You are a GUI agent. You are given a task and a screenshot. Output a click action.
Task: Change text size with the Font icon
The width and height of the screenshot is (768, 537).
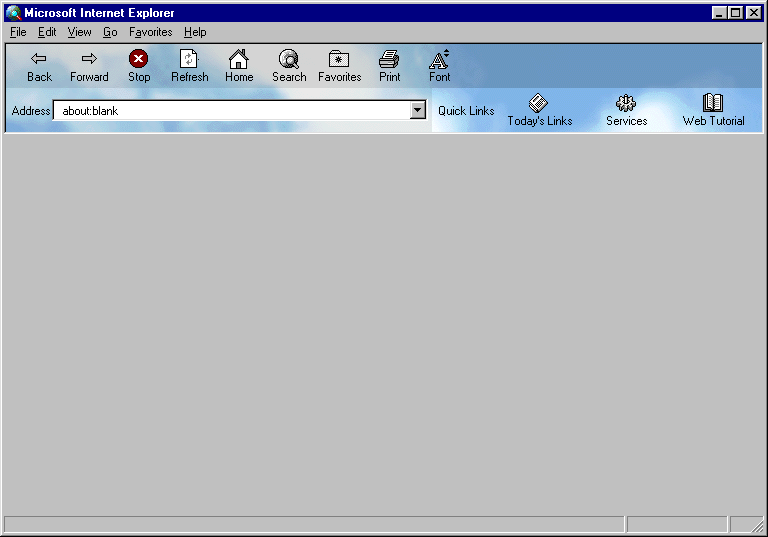pyautogui.click(x=439, y=66)
